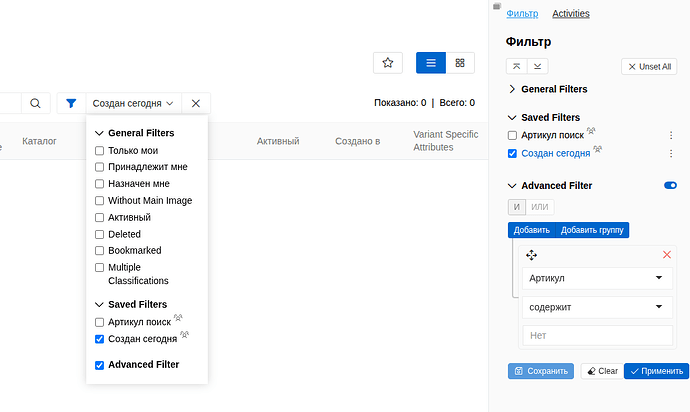Image resolution: width=690 pixels, height=412 pixels.
Task: Click Сохранить filter button
Action: click(x=541, y=371)
